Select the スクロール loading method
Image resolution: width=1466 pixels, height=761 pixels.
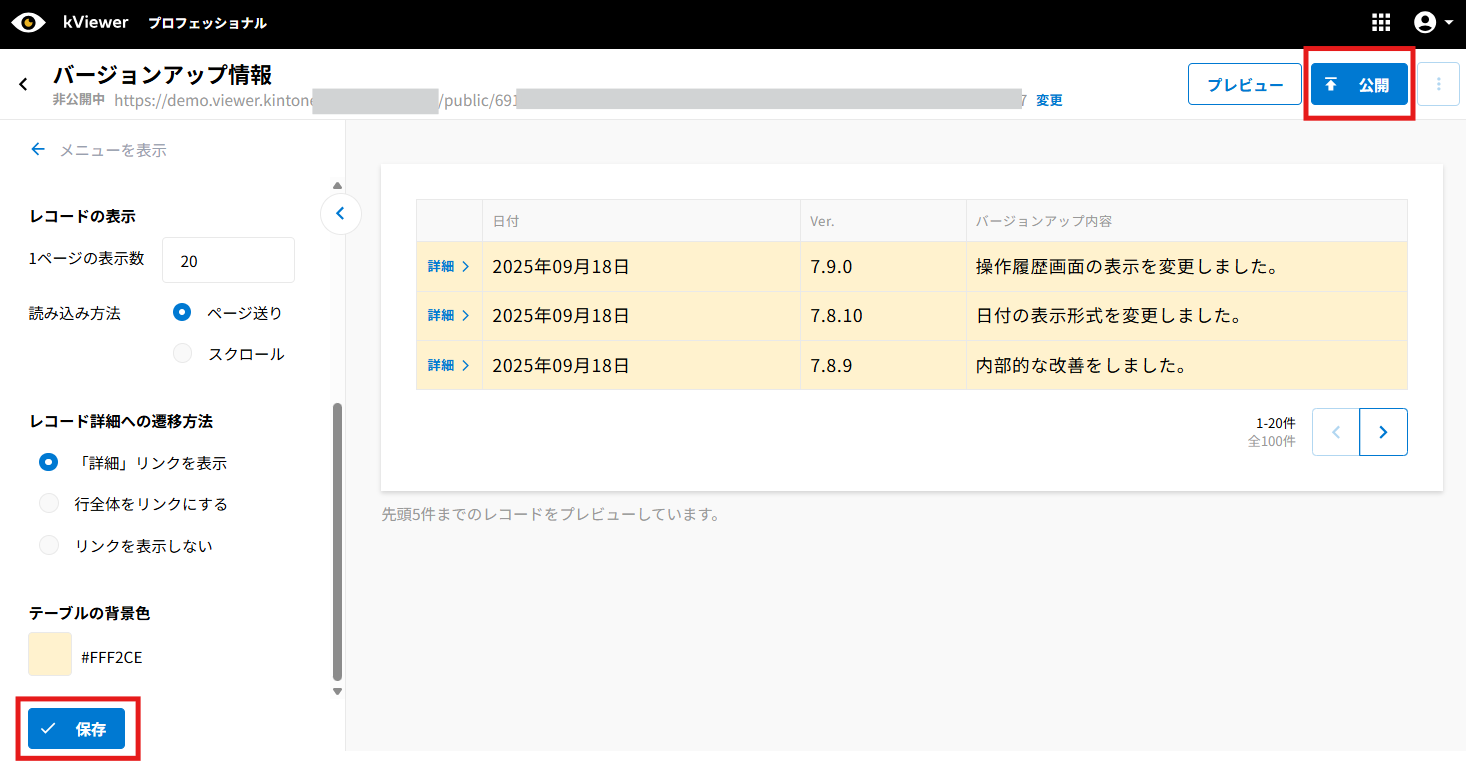coord(182,353)
